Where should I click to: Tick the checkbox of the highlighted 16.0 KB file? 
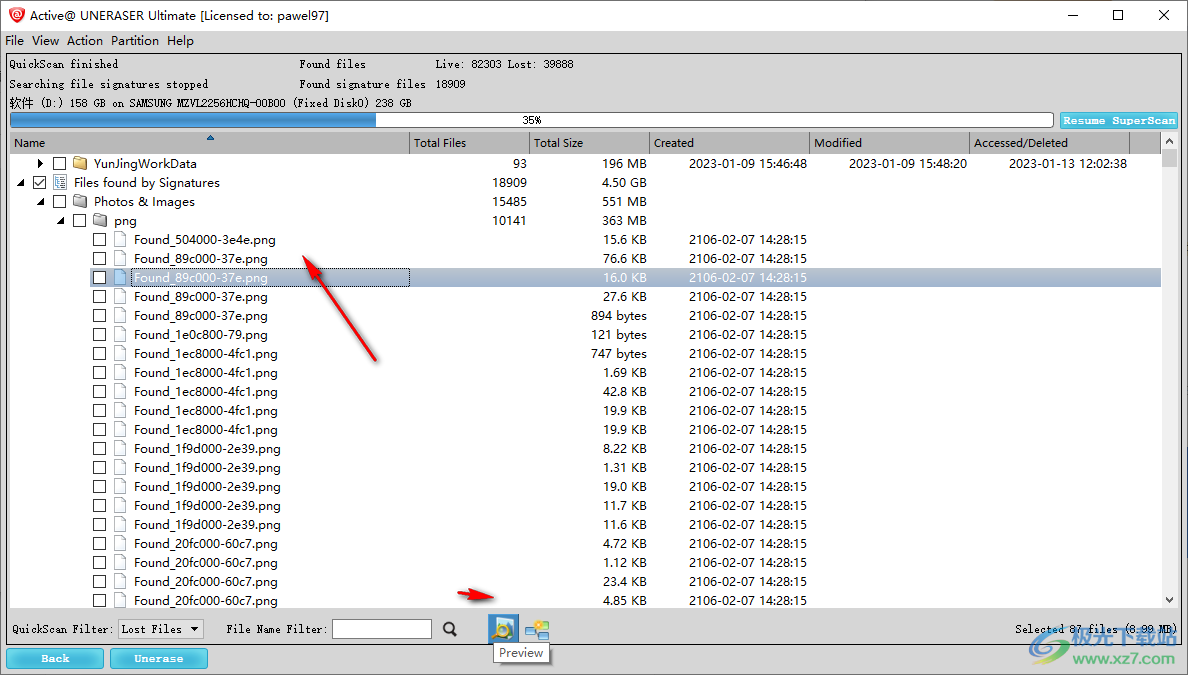click(99, 277)
